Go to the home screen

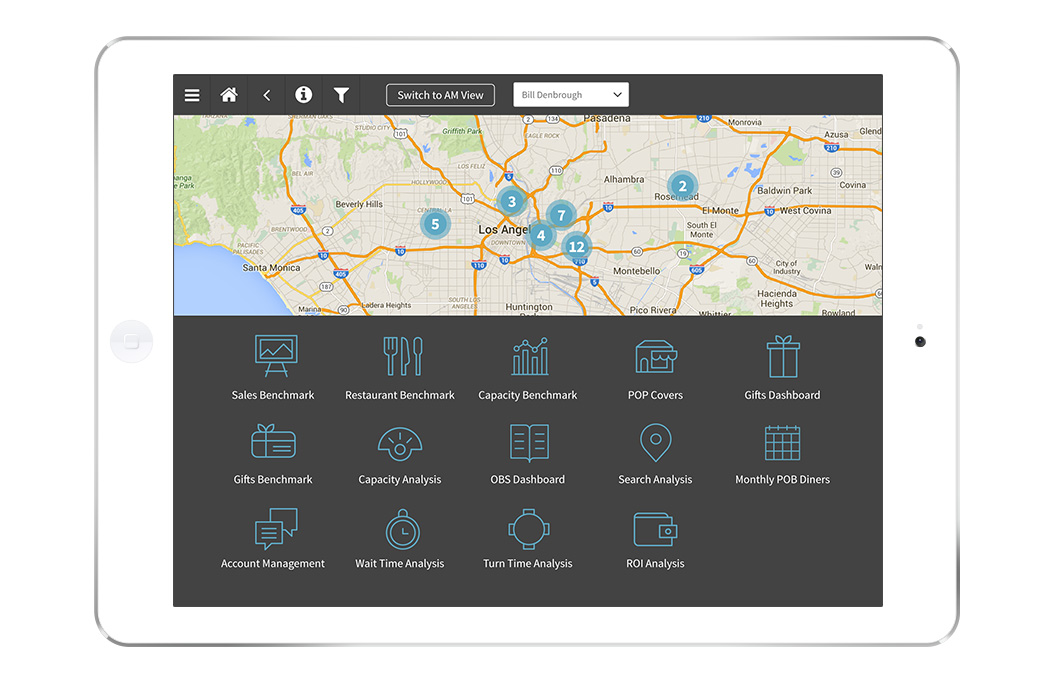coord(229,95)
